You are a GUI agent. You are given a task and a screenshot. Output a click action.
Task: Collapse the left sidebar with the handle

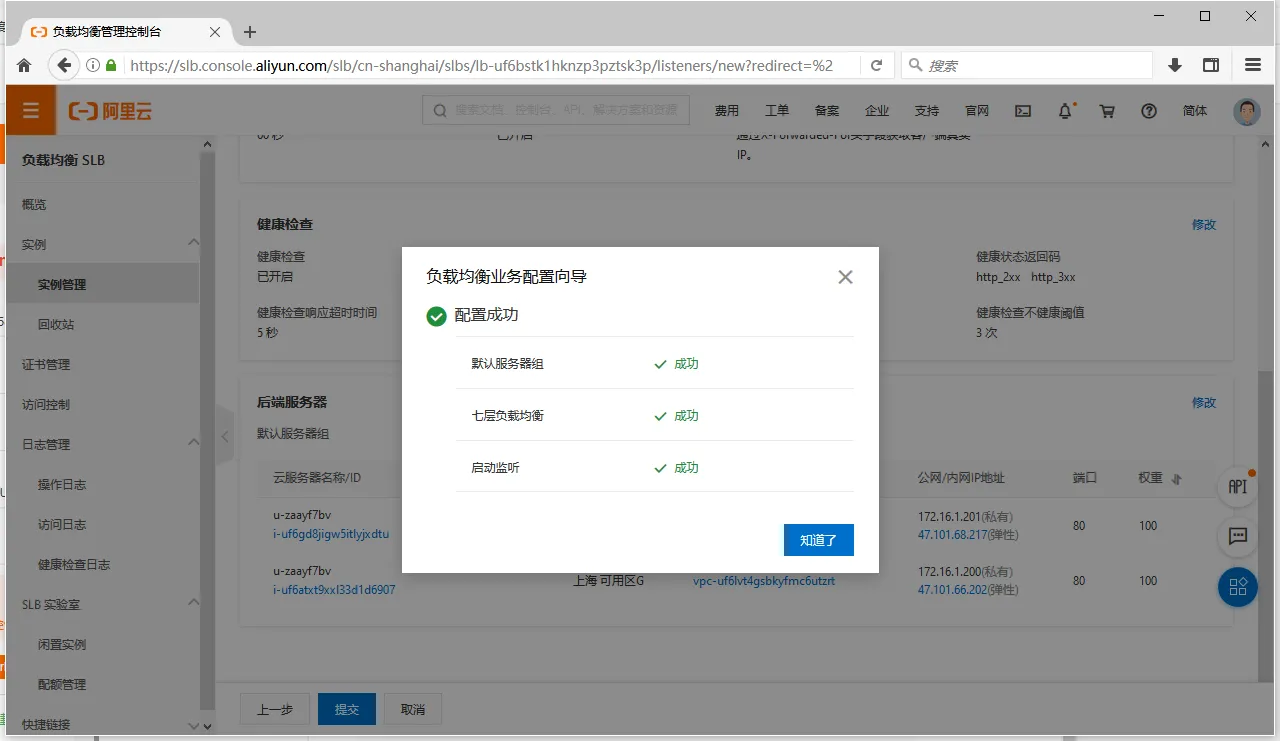(x=225, y=436)
